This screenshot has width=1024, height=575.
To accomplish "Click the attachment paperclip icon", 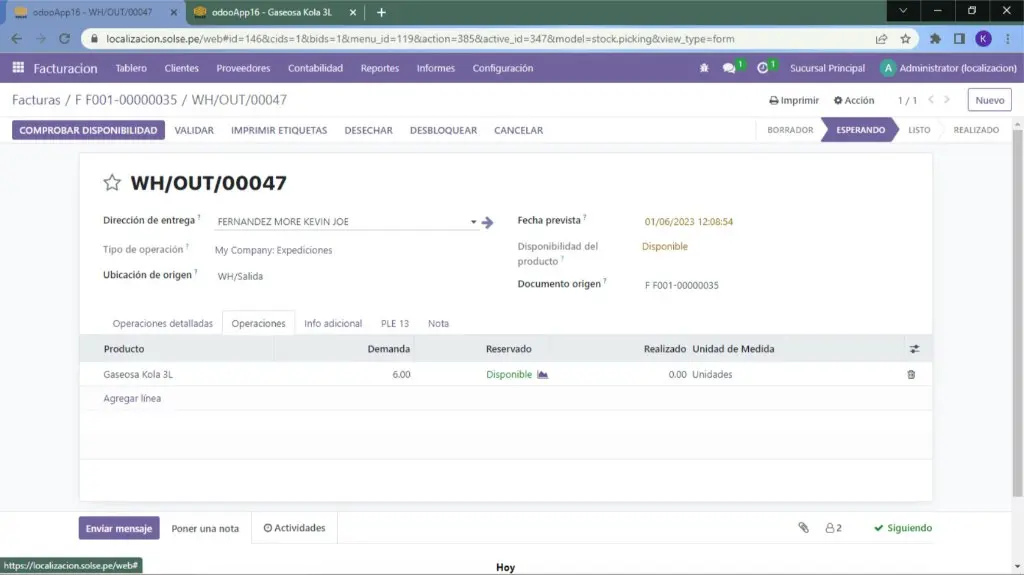I will (x=803, y=528).
